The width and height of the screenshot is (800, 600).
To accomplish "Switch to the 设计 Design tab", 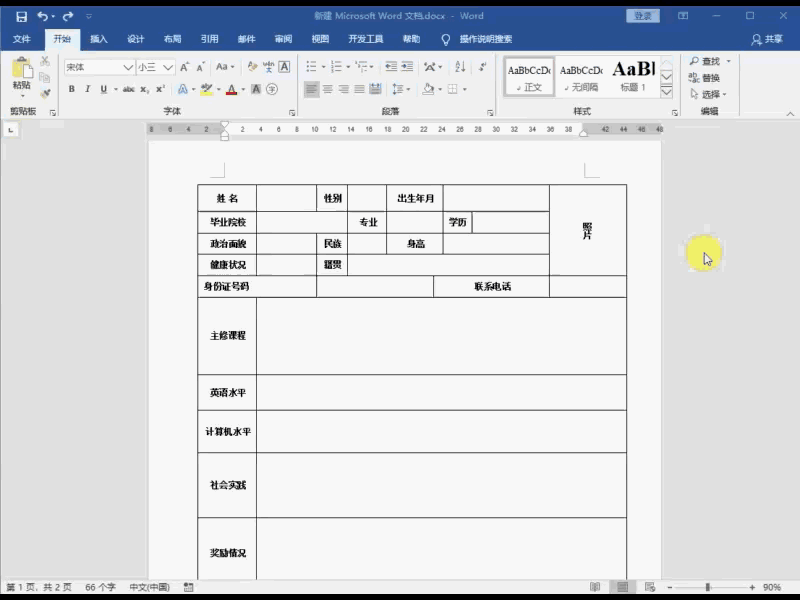I will click(x=135, y=39).
